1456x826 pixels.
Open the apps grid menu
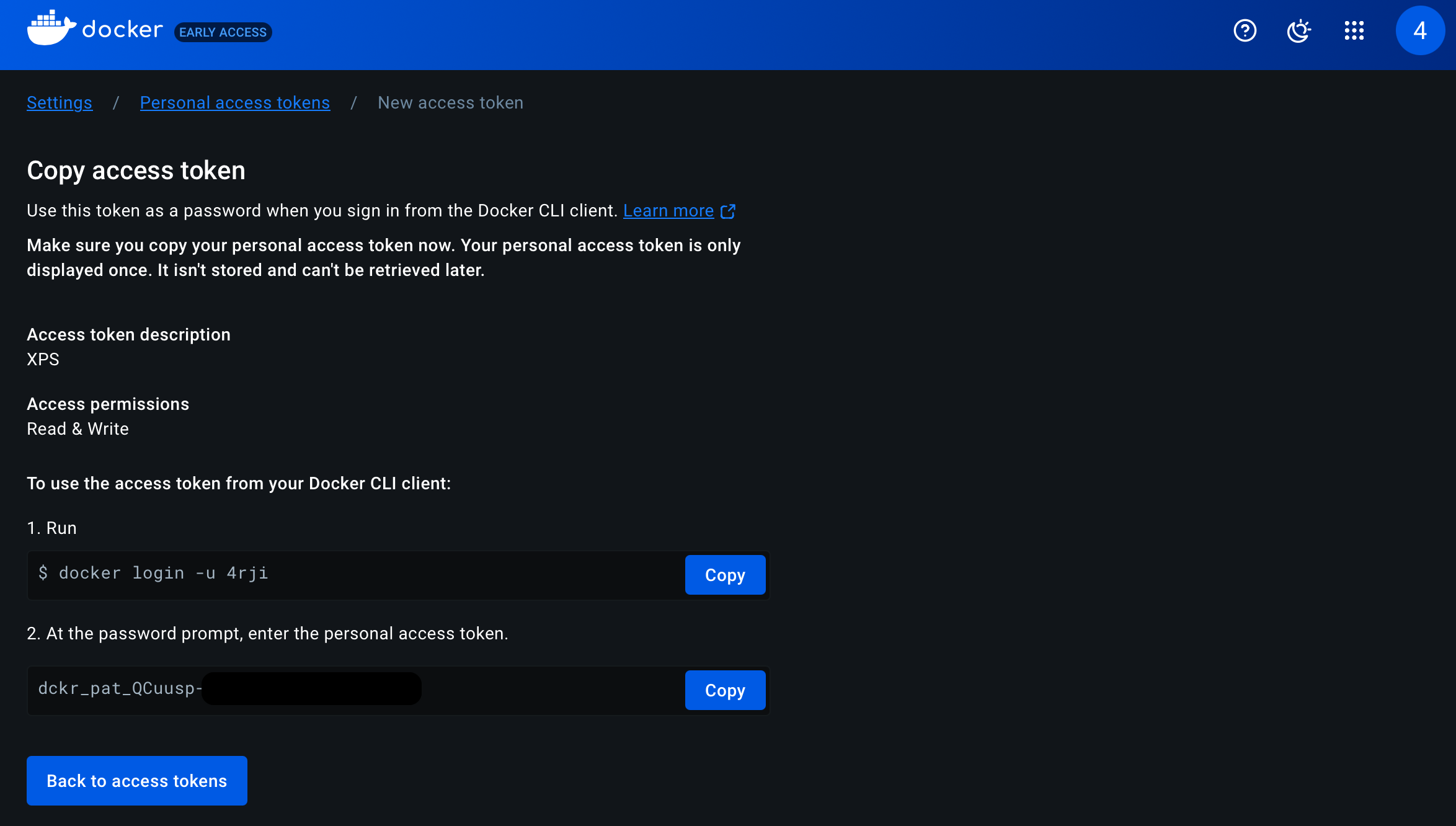click(x=1354, y=30)
